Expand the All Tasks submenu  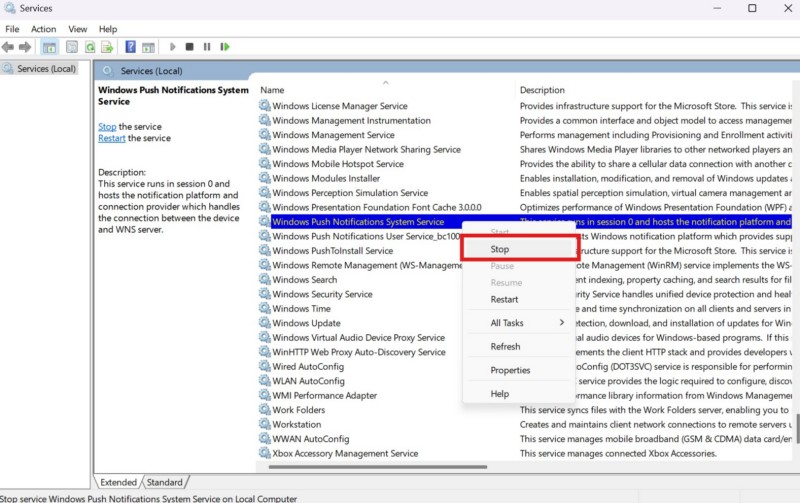(x=520, y=323)
